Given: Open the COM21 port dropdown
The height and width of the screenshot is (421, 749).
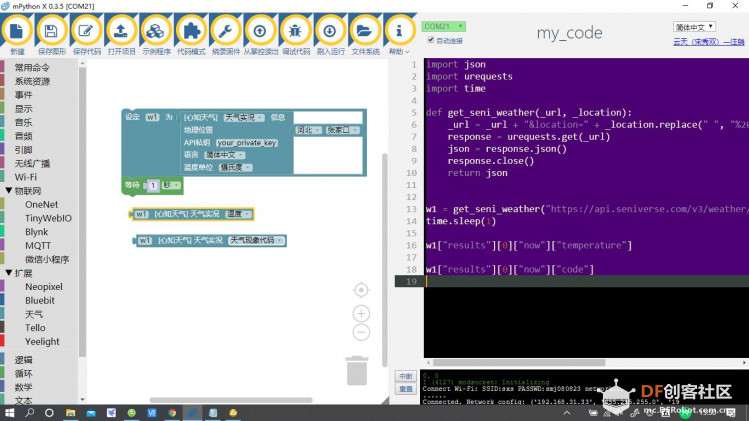Looking at the screenshot, I should click(443, 26).
